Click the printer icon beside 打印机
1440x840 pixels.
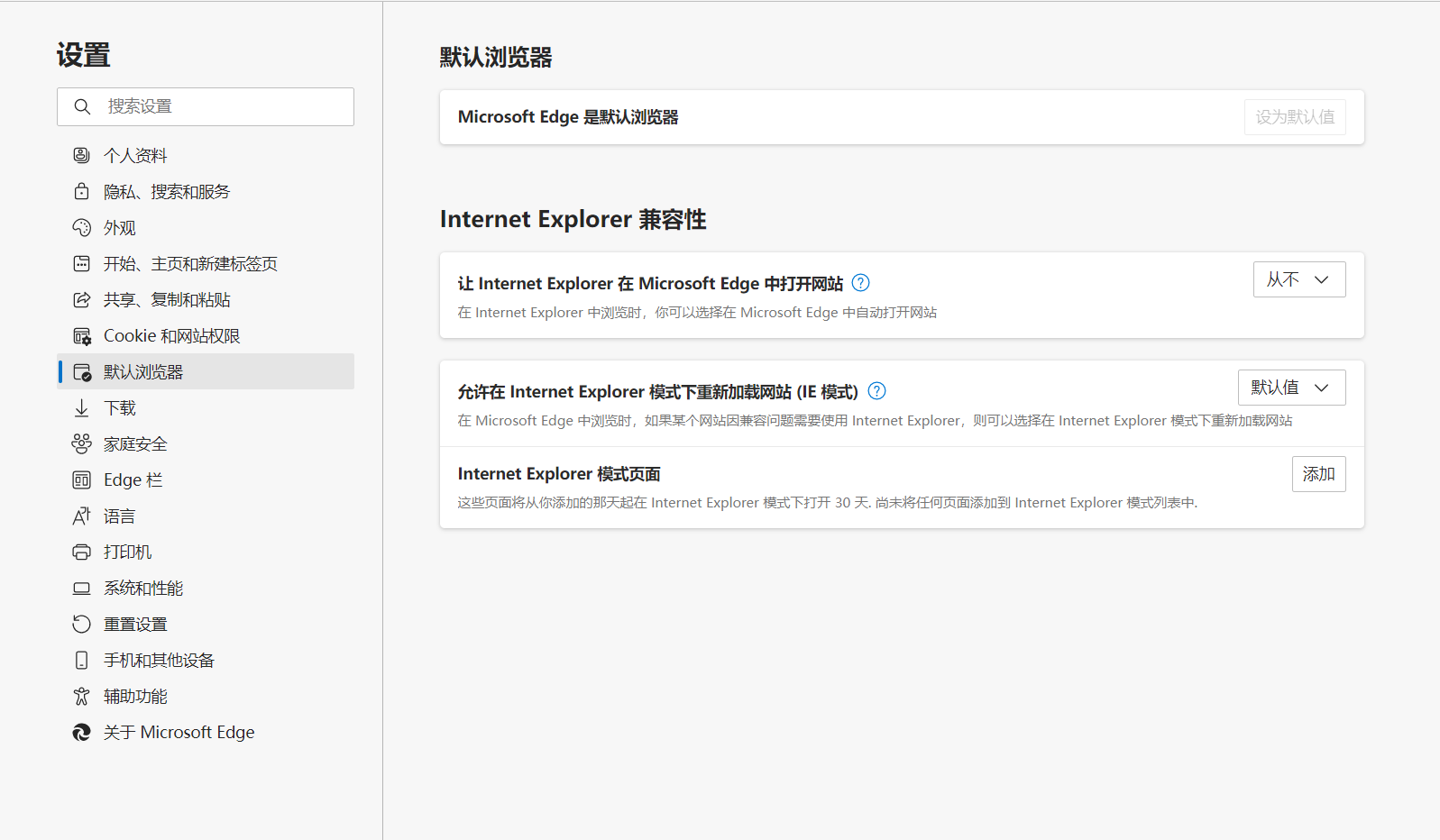point(81,552)
